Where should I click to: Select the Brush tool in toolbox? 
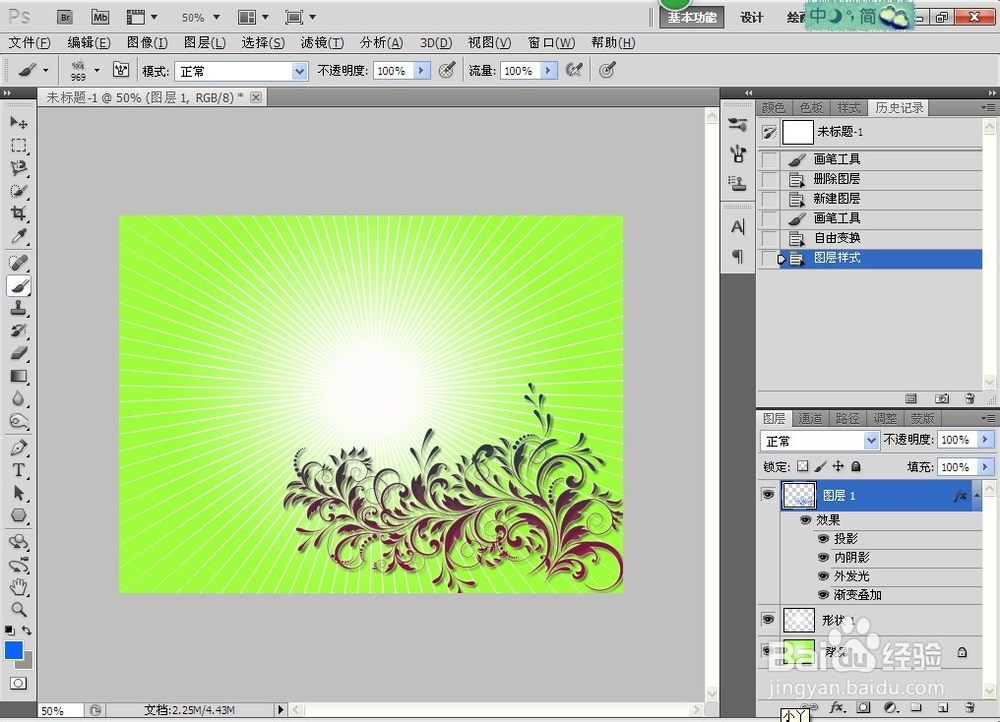pos(18,286)
